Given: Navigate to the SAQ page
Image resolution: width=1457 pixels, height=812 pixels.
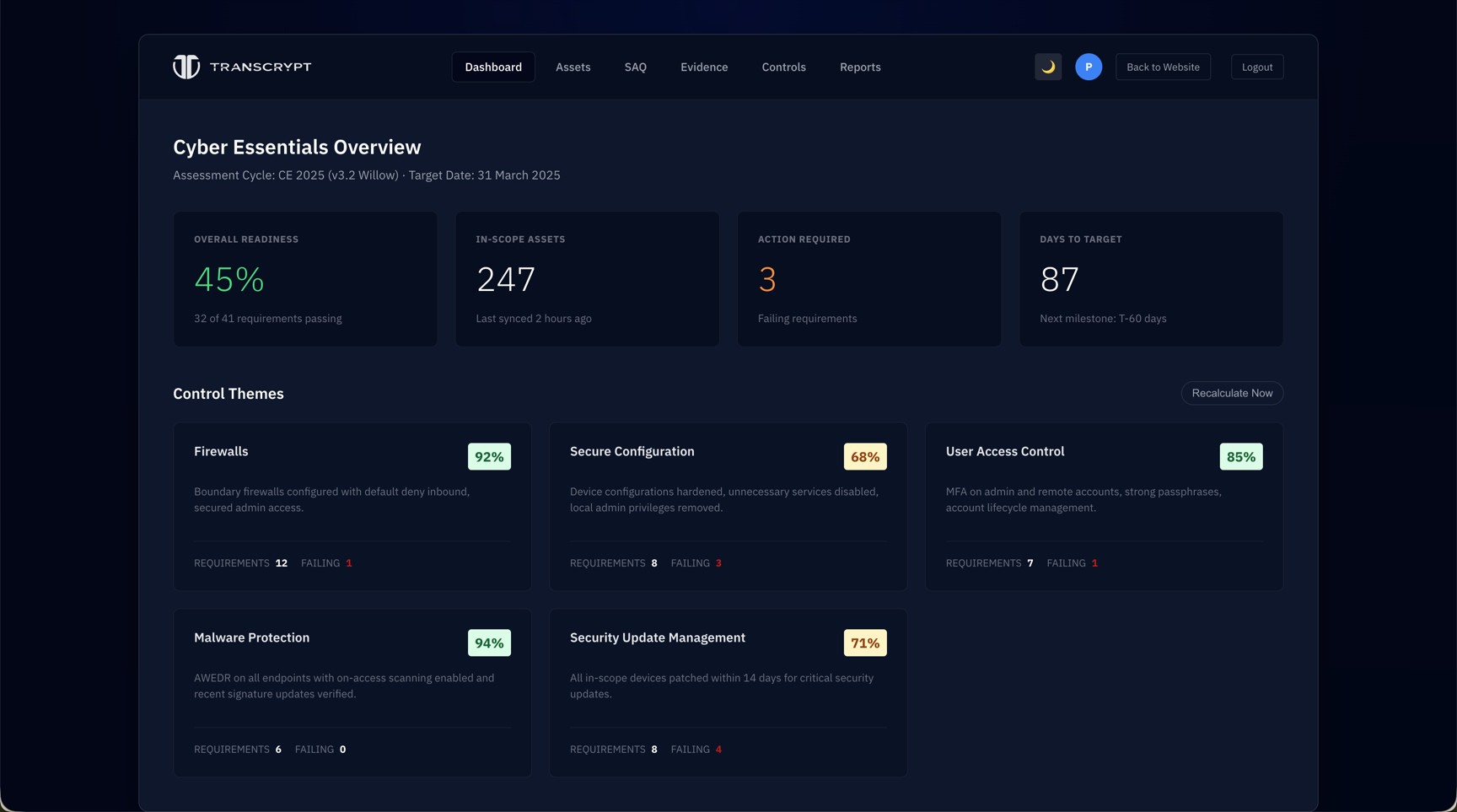Looking at the screenshot, I should click(x=635, y=67).
